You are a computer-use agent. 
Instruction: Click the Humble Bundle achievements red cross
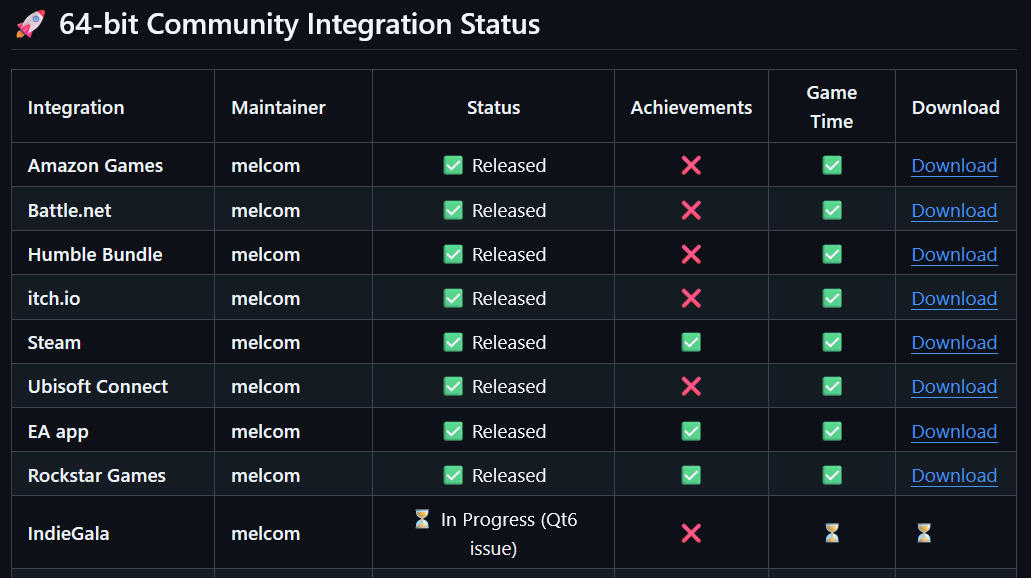click(691, 254)
